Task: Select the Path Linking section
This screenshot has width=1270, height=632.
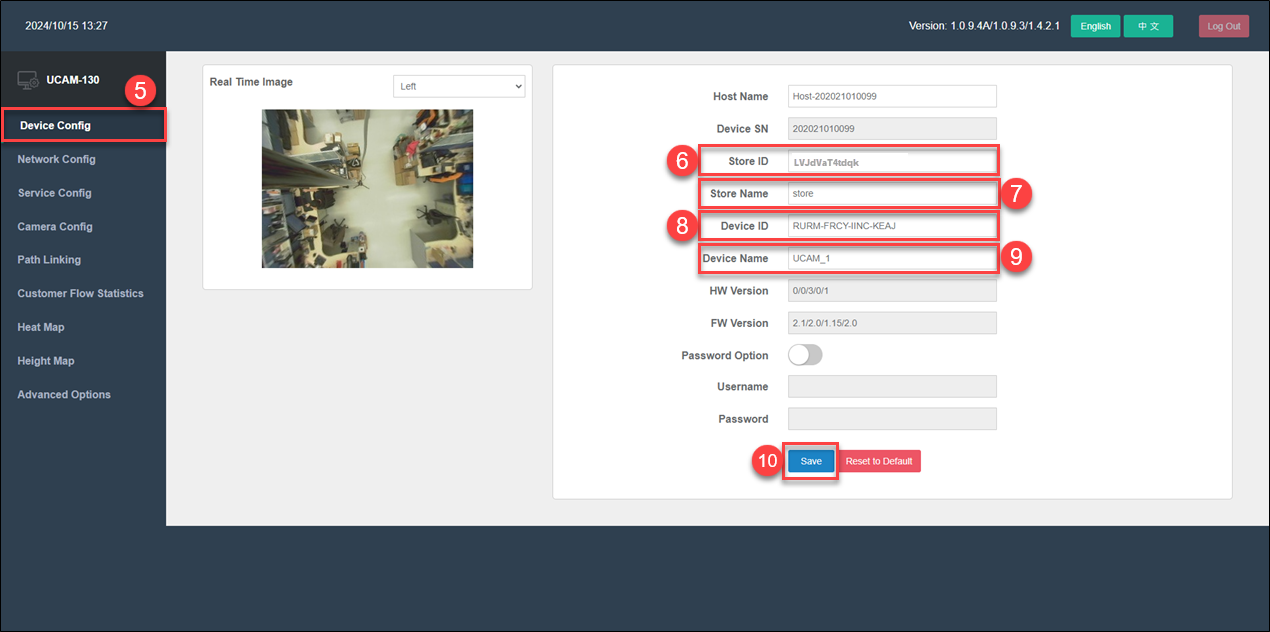Action: (x=47, y=259)
